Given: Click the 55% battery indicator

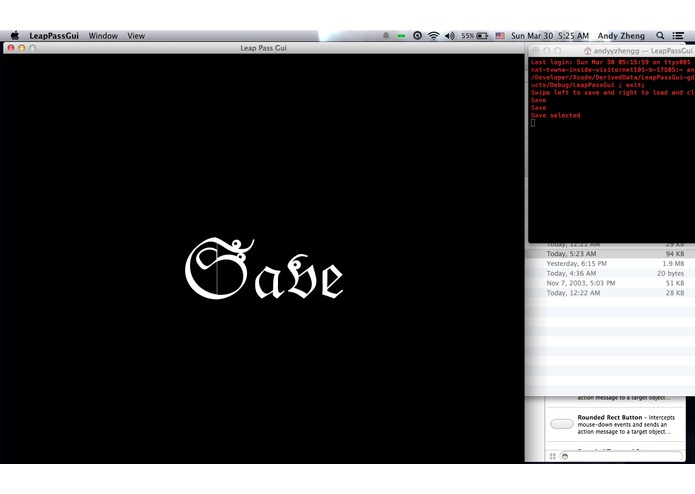Looking at the screenshot, I should pyautogui.click(x=475, y=35).
